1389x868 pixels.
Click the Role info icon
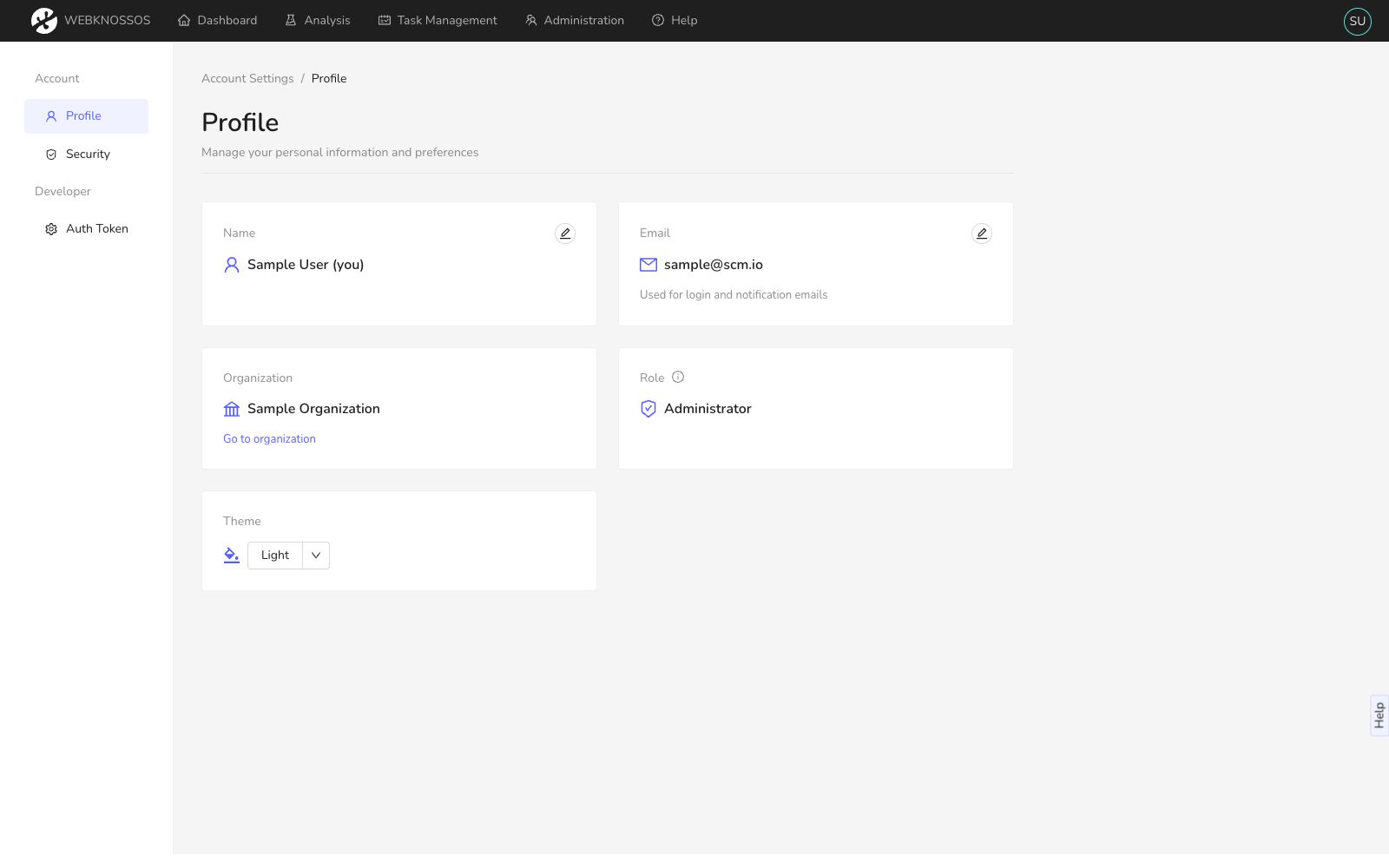point(678,377)
